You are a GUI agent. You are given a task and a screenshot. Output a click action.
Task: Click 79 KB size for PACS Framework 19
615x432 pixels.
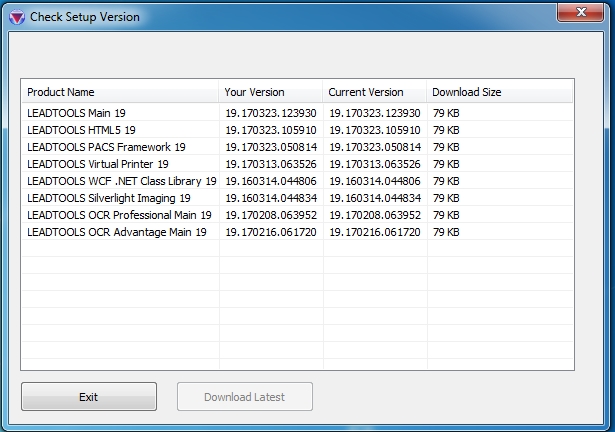tap(446, 147)
